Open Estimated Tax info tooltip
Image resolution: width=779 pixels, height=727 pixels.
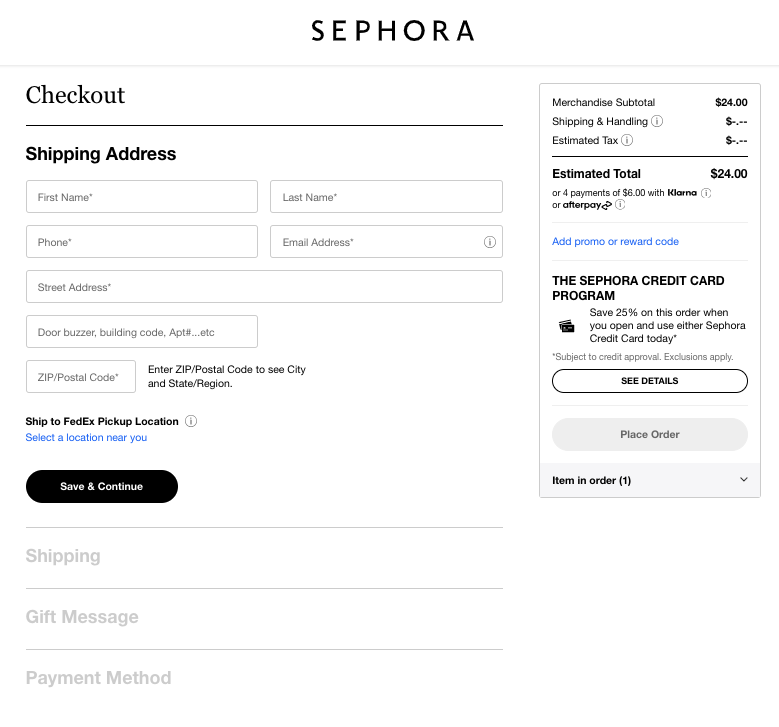pyautogui.click(x=627, y=141)
